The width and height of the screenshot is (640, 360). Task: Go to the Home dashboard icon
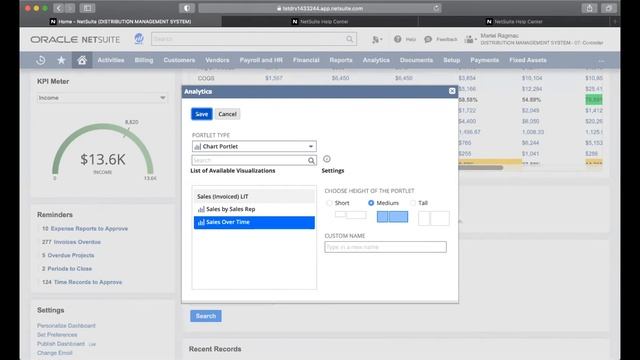(x=82, y=60)
